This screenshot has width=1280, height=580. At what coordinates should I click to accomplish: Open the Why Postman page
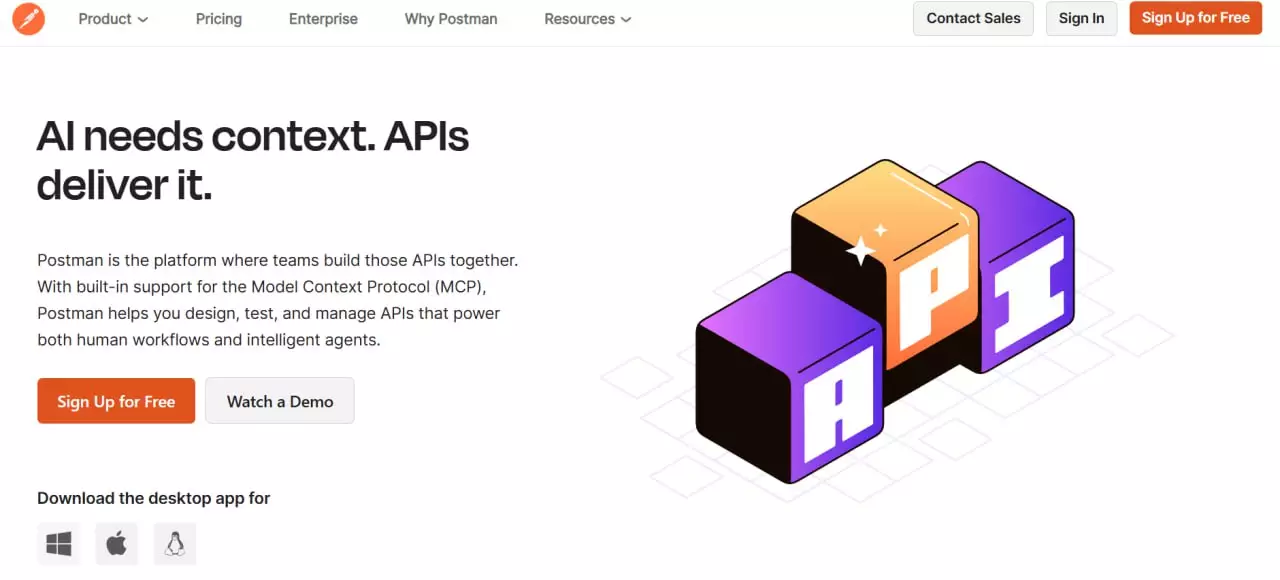451,19
